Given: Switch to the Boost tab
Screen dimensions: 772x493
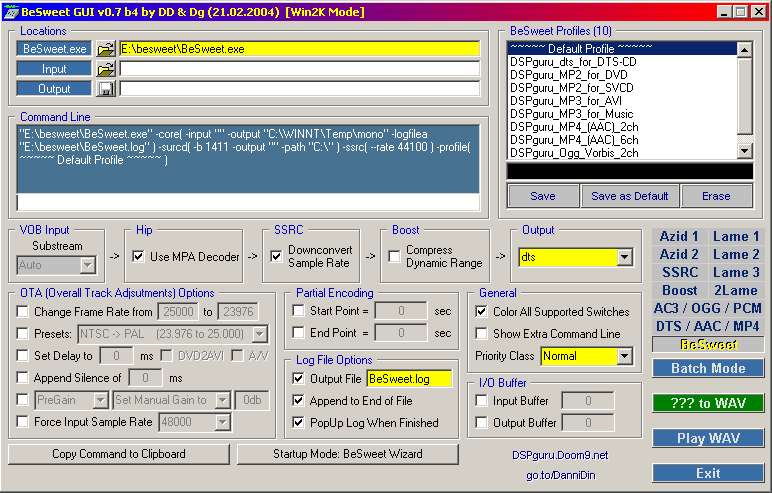Looking at the screenshot, I should tap(679, 290).
